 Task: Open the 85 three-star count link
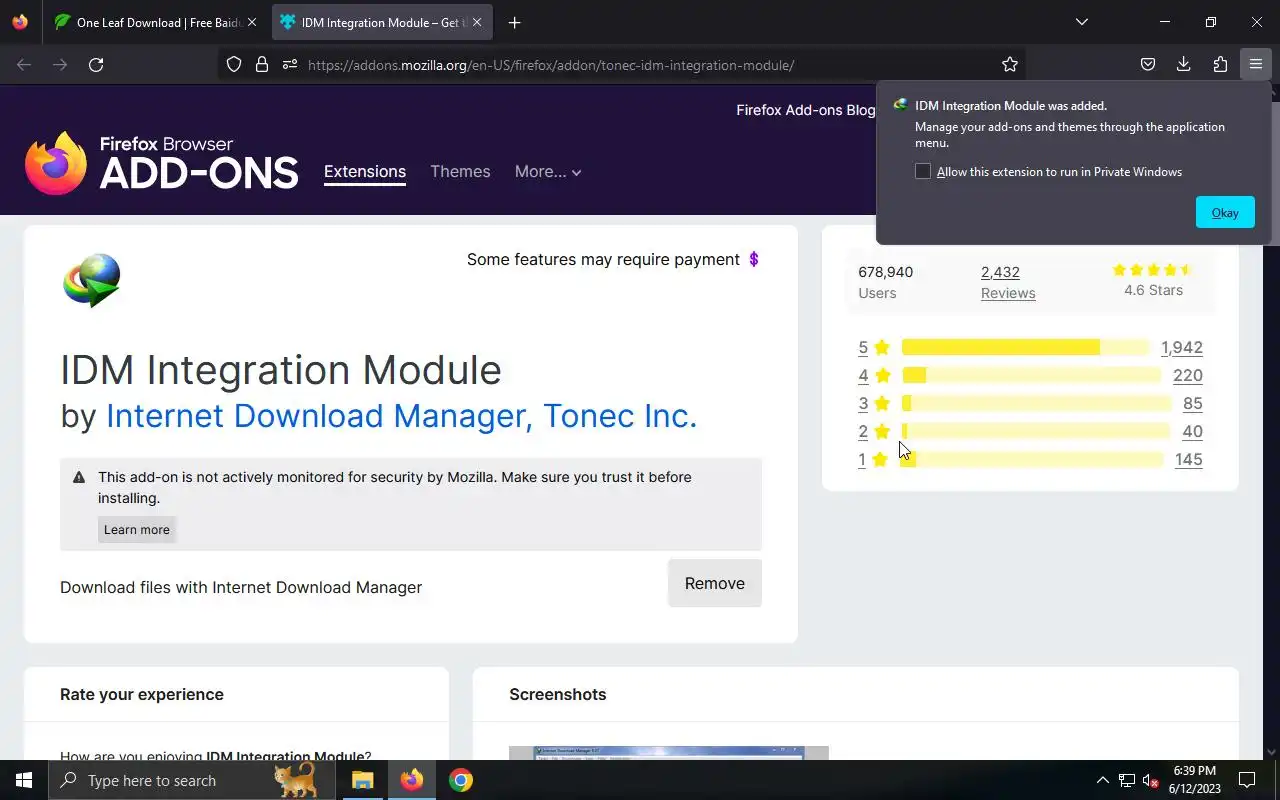tap(1192, 403)
